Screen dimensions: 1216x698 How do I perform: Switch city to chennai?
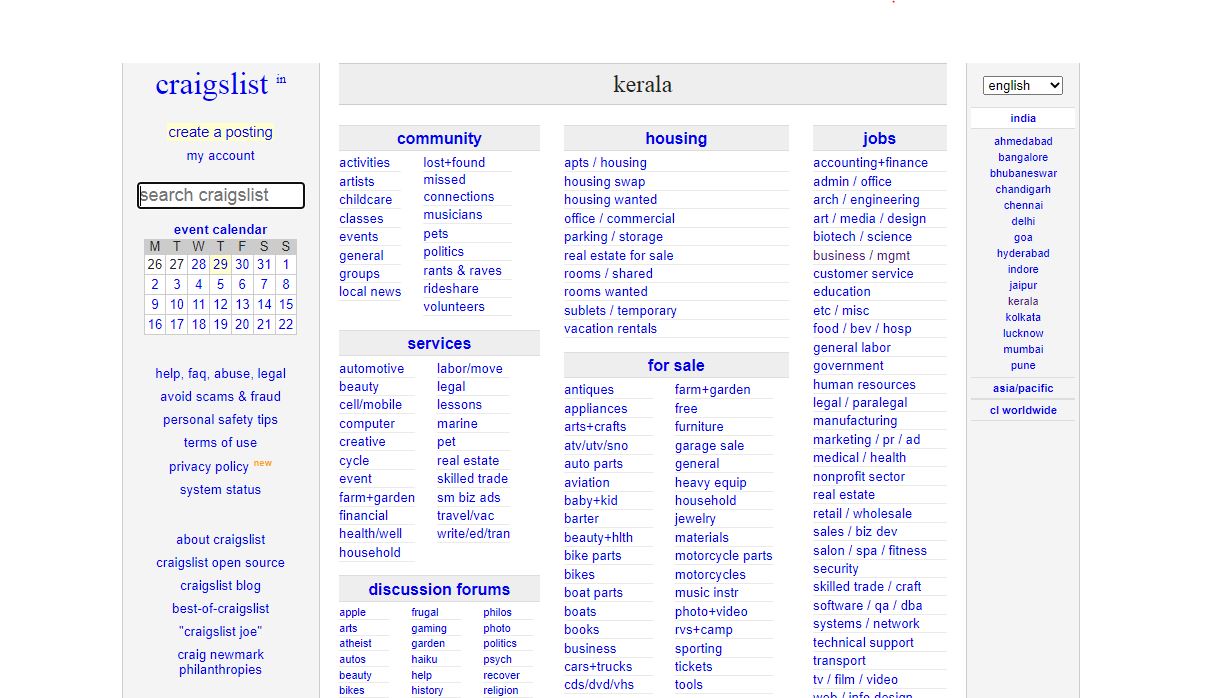click(1023, 205)
